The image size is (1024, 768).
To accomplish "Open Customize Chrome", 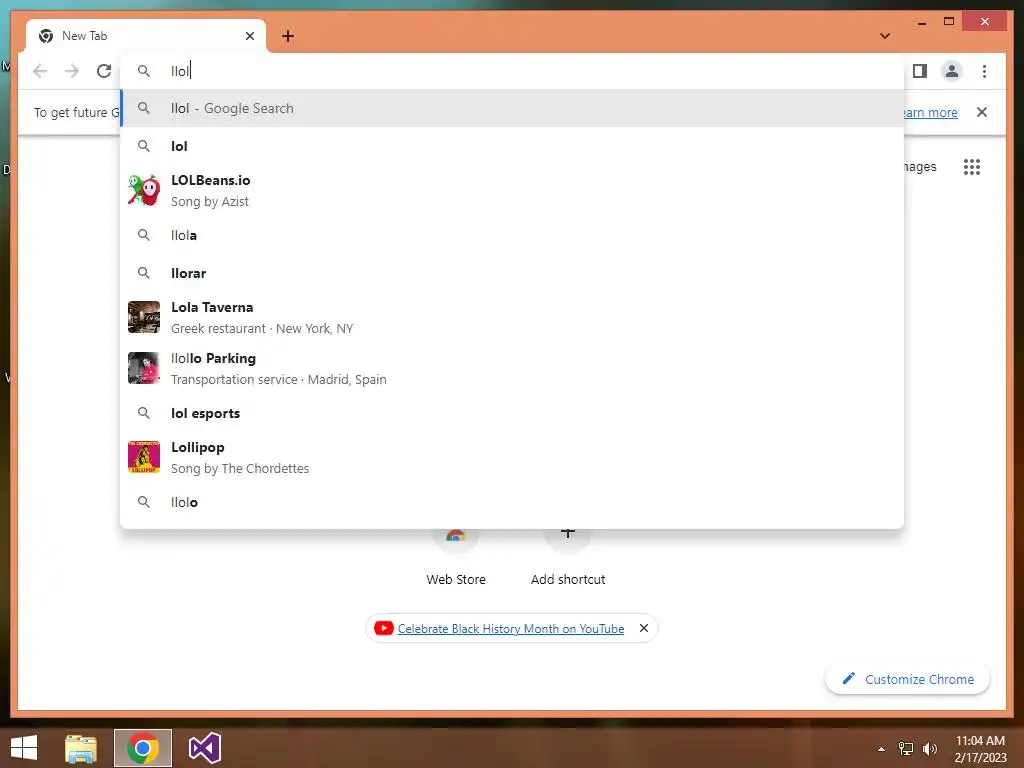I will coord(908,679).
